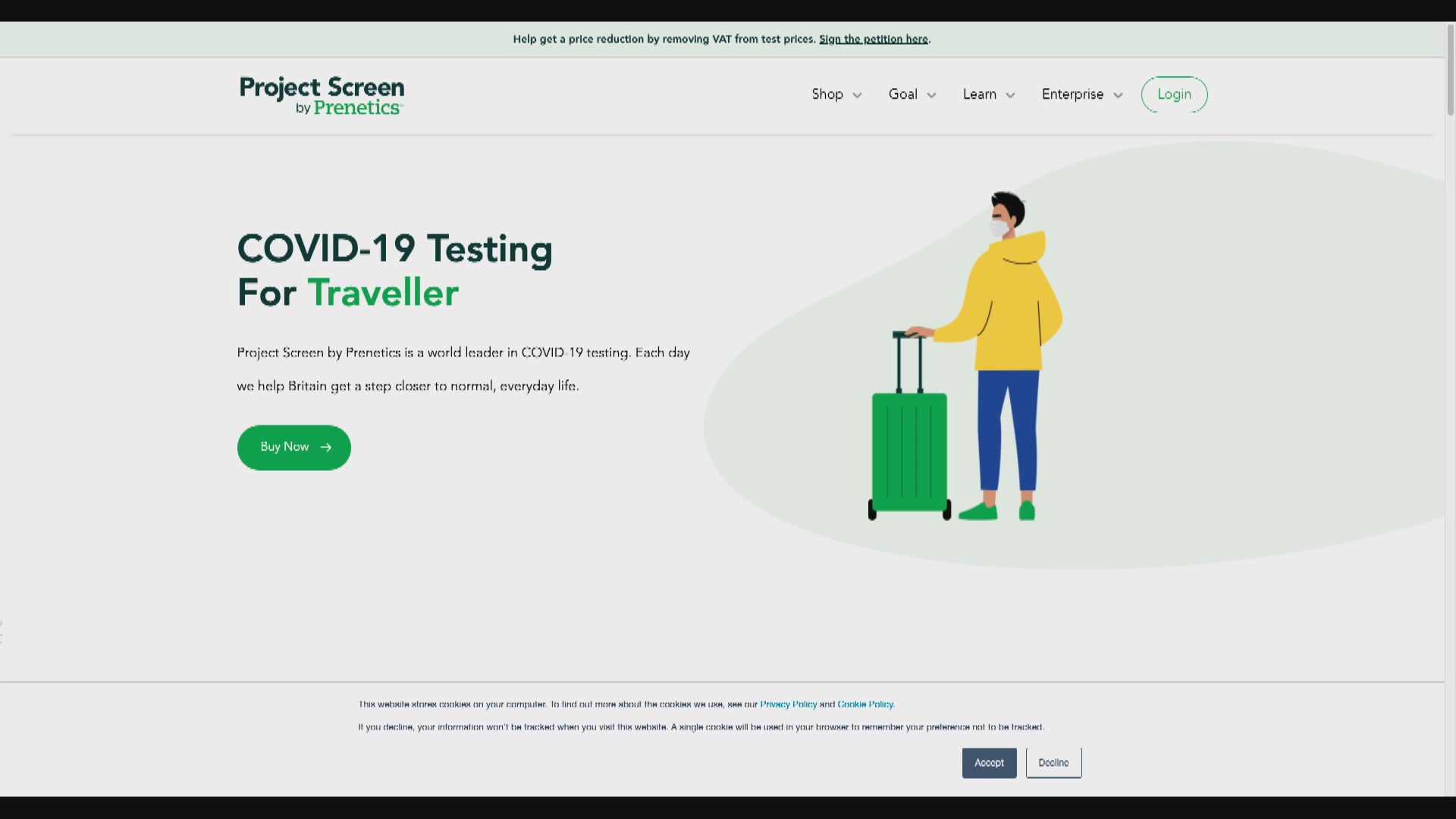1456x819 pixels.
Task: Decline the cookie tracking
Action: click(x=1053, y=763)
